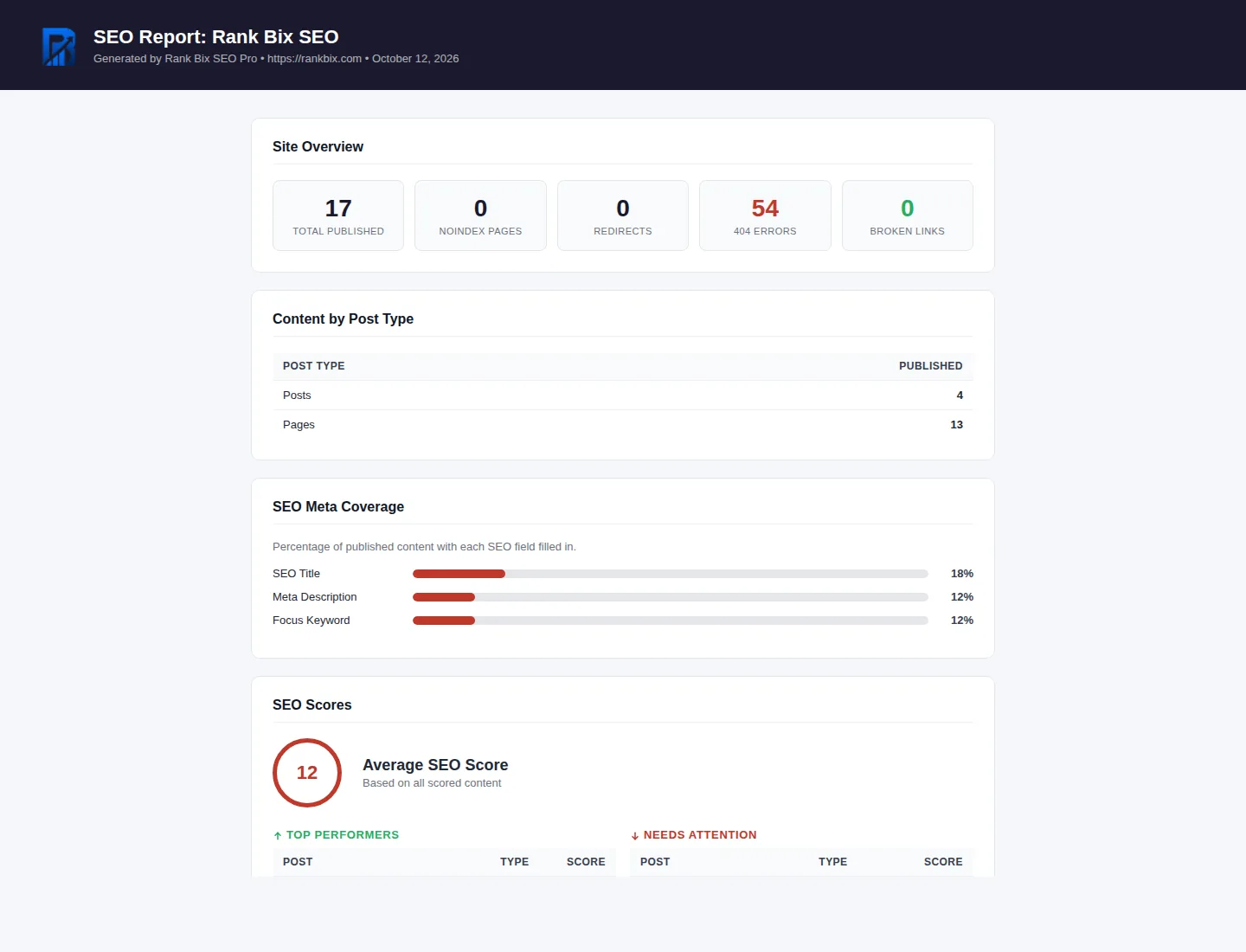This screenshot has width=1246, height=952.
Task: Click the "SEO Report: Rank Bix SEO" title
Action: 216,37
